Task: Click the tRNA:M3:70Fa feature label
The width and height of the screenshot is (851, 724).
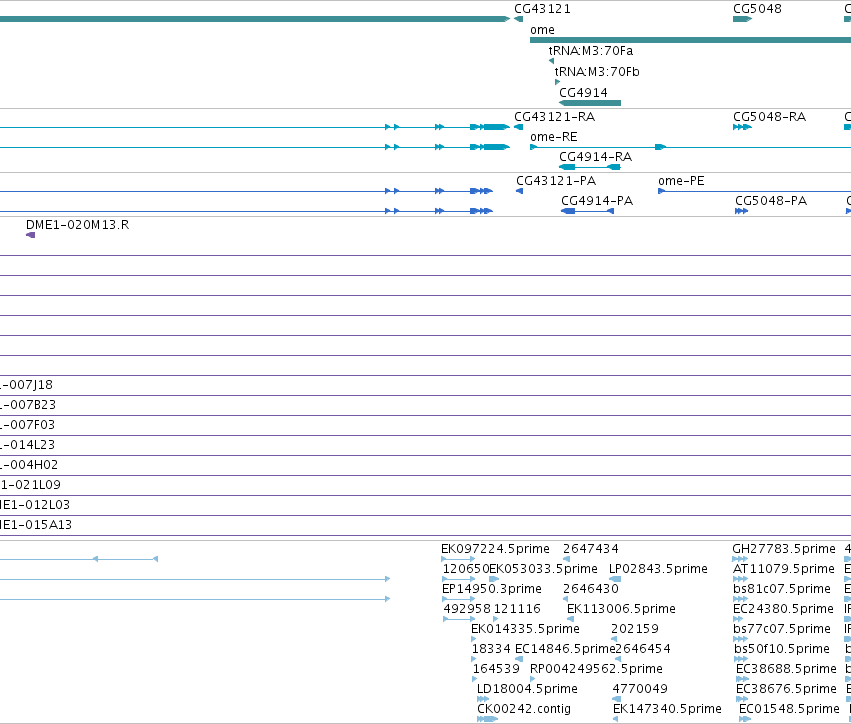Action: coord(590,51)
